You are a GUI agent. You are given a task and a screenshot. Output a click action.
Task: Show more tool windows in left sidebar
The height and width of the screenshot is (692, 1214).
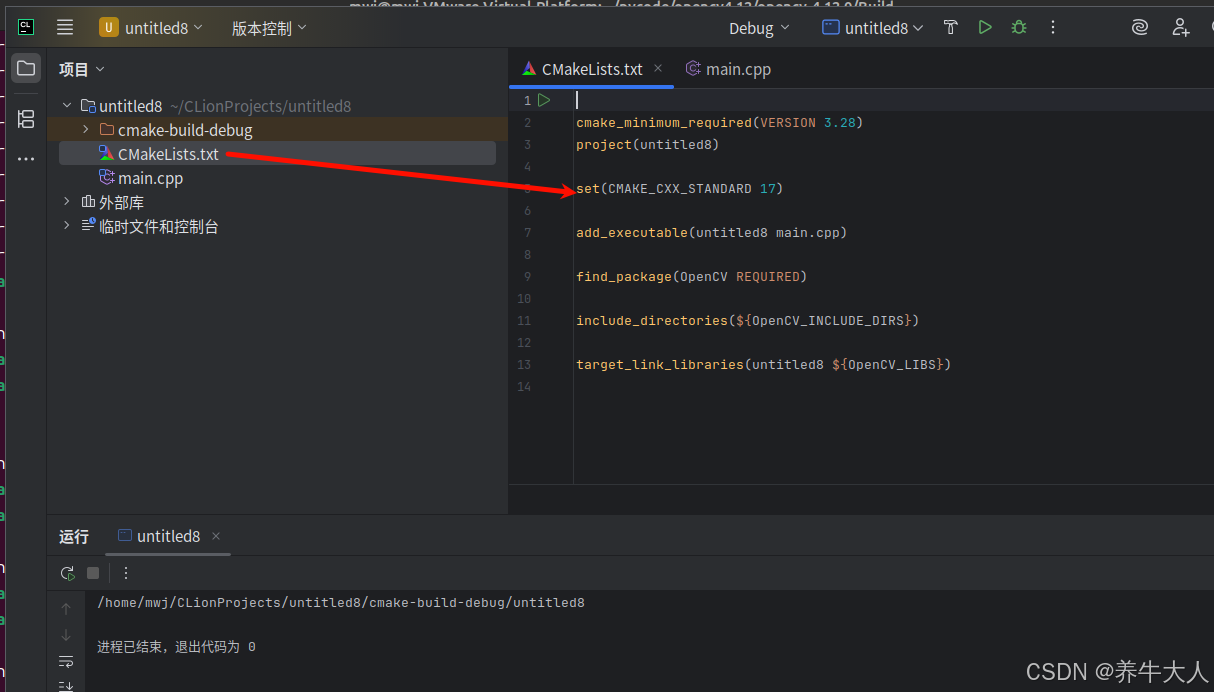[26, 159]
